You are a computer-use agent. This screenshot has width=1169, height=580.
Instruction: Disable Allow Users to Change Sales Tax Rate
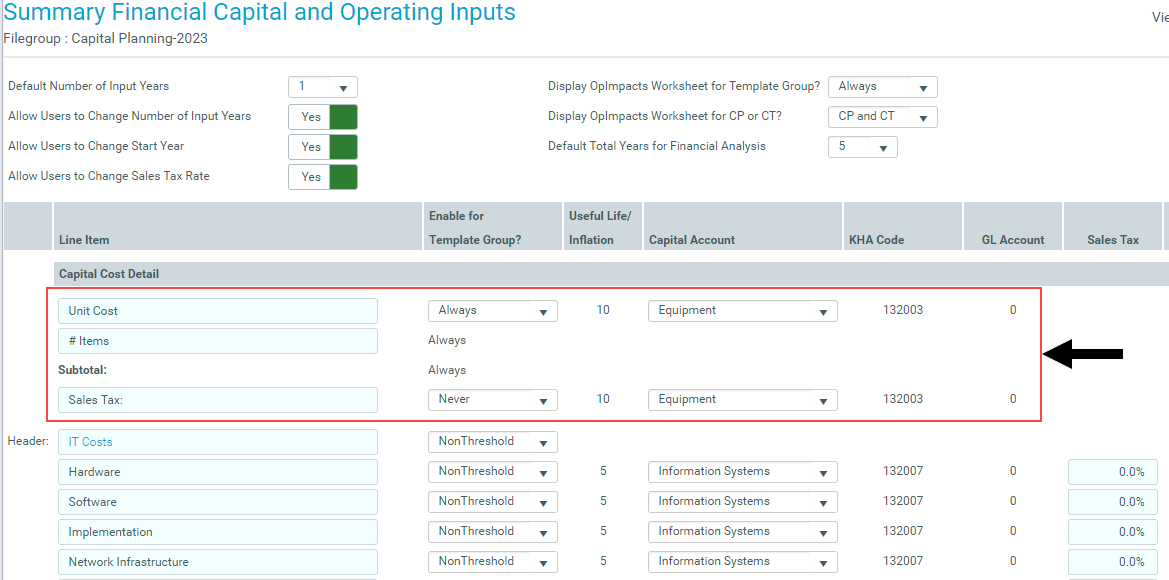[323, 177]
